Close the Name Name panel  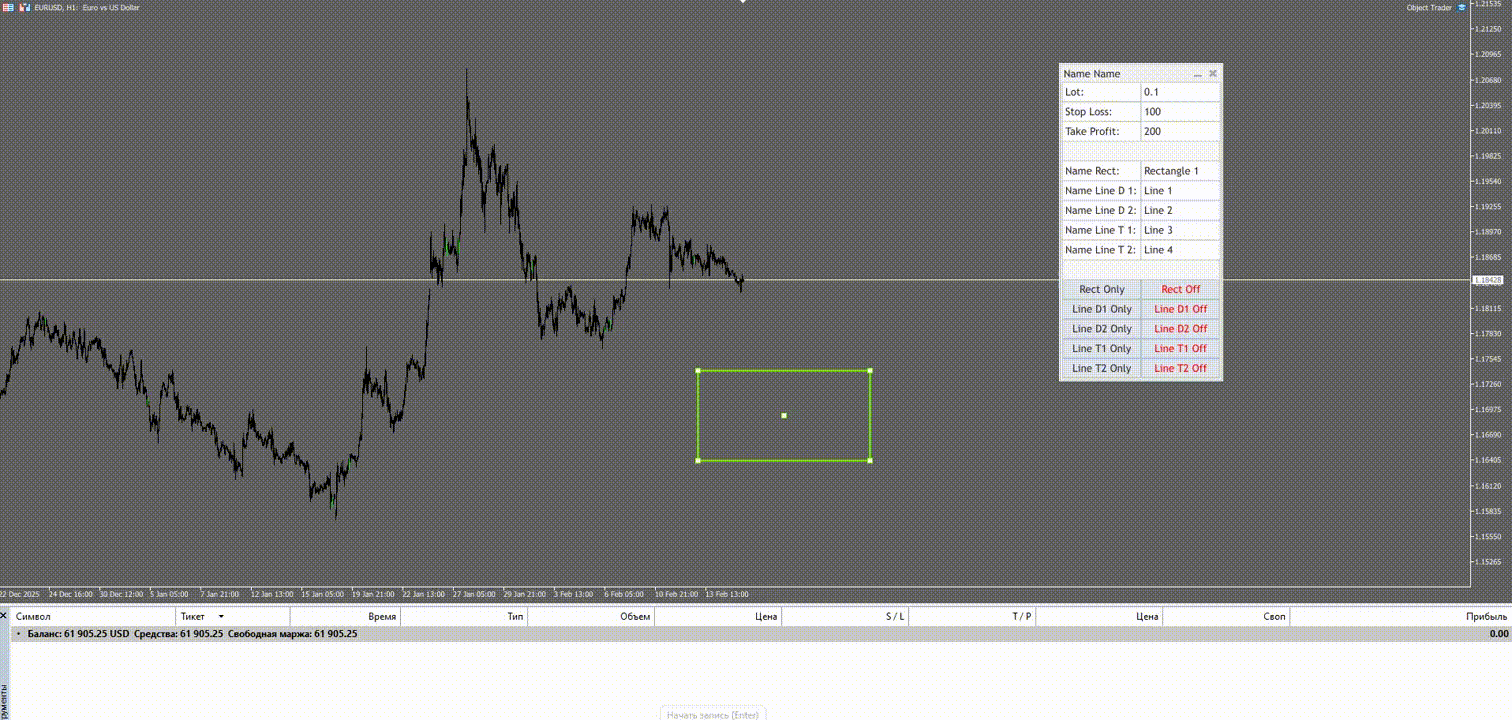click(x=1213, y=73)
